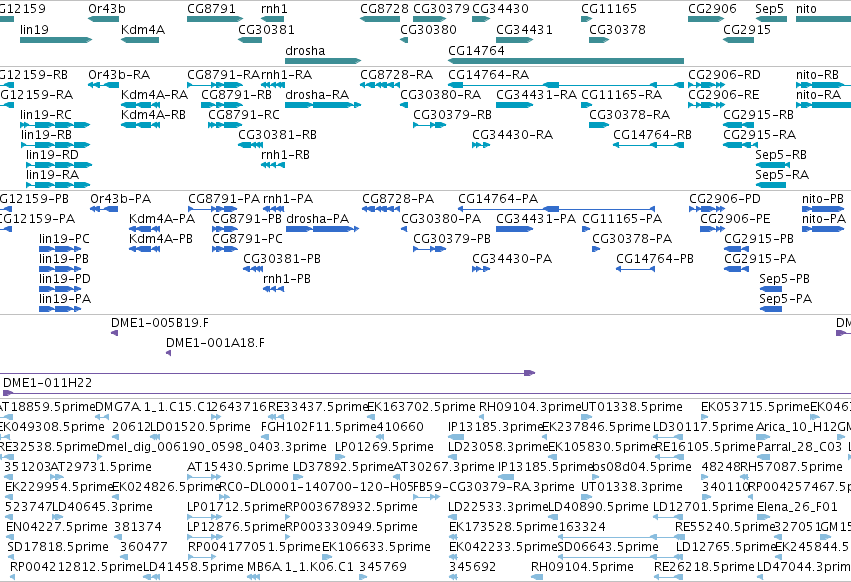Click the CG30380 gene label
This screenshot has width=851, height=582.
coord(428,29)
